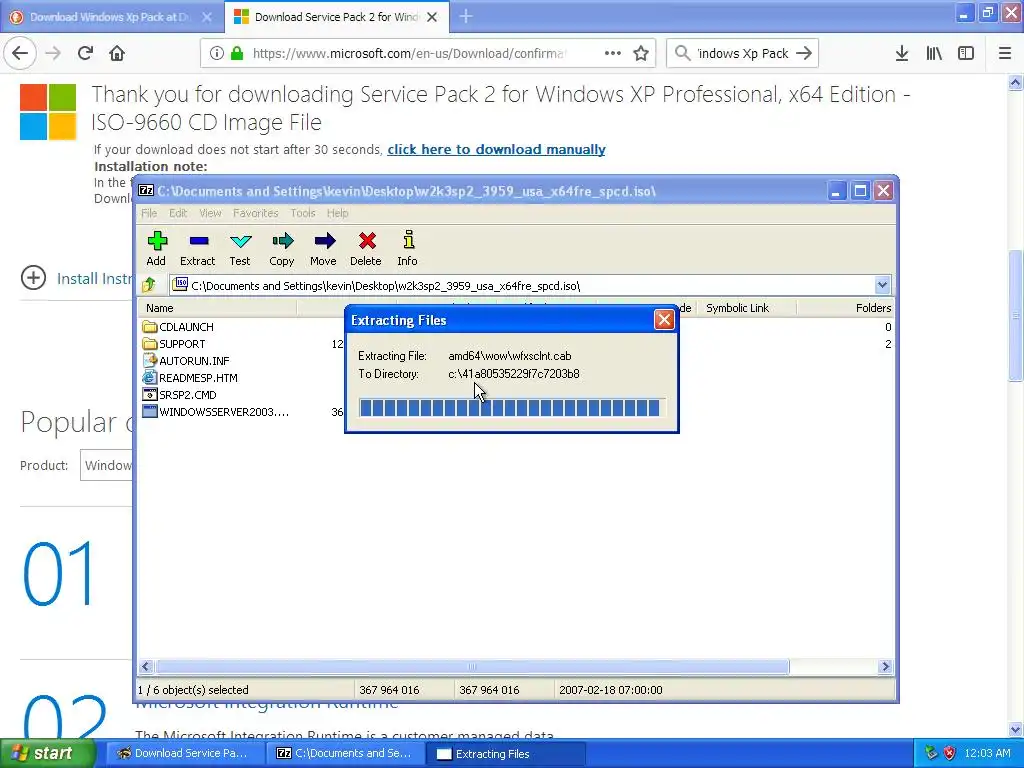Expand the 7-Zip address path dropdown
This screenshot has width=1024, height=768.
[x=882, y=285]
